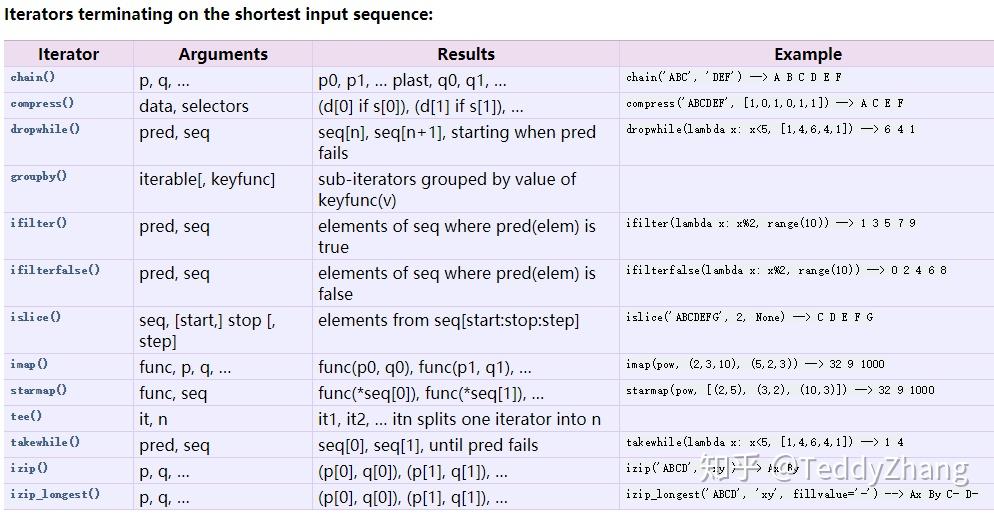The height and width of the screenshot is (514, 994).
Task: Open the groupby() documentation link
Action: [39, 177]
